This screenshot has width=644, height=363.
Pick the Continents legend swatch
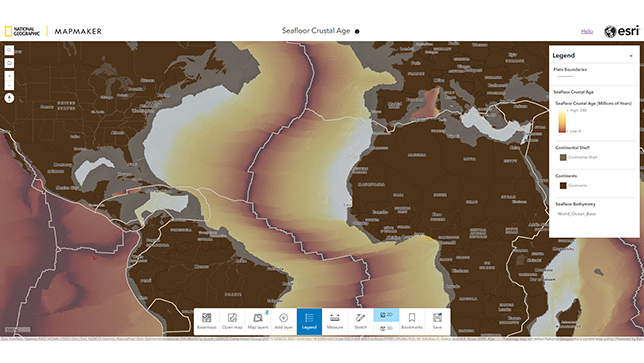pos(563,186)
